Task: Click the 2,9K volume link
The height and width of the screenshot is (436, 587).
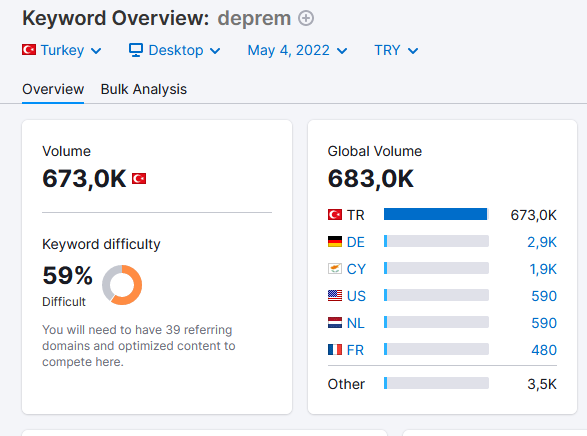Action: click(x=542, y=242)
